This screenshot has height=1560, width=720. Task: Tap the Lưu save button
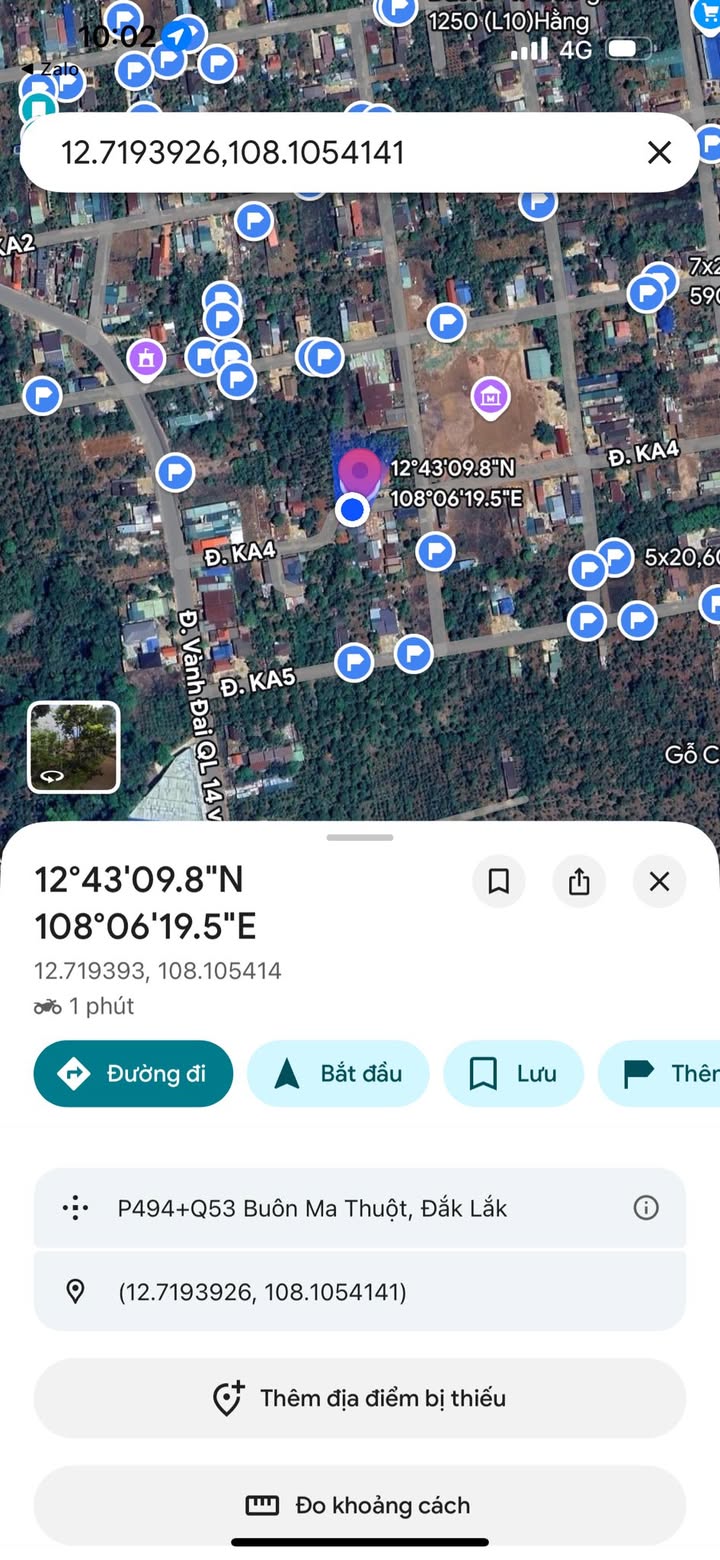(x=513, y=1073)
